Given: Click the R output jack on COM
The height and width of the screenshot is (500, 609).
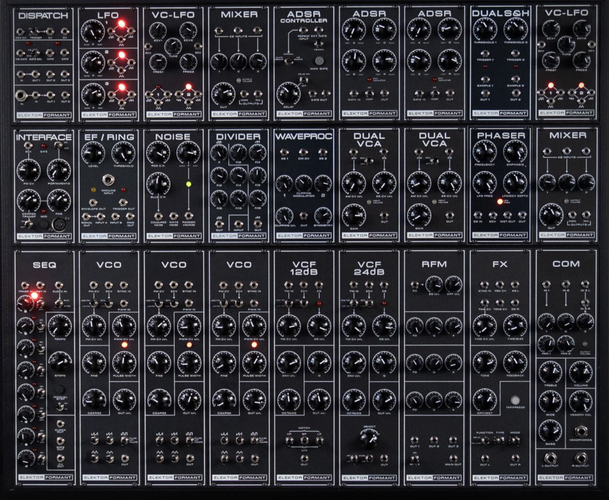Looking at the screenshot, I should [x=581, y=458].
